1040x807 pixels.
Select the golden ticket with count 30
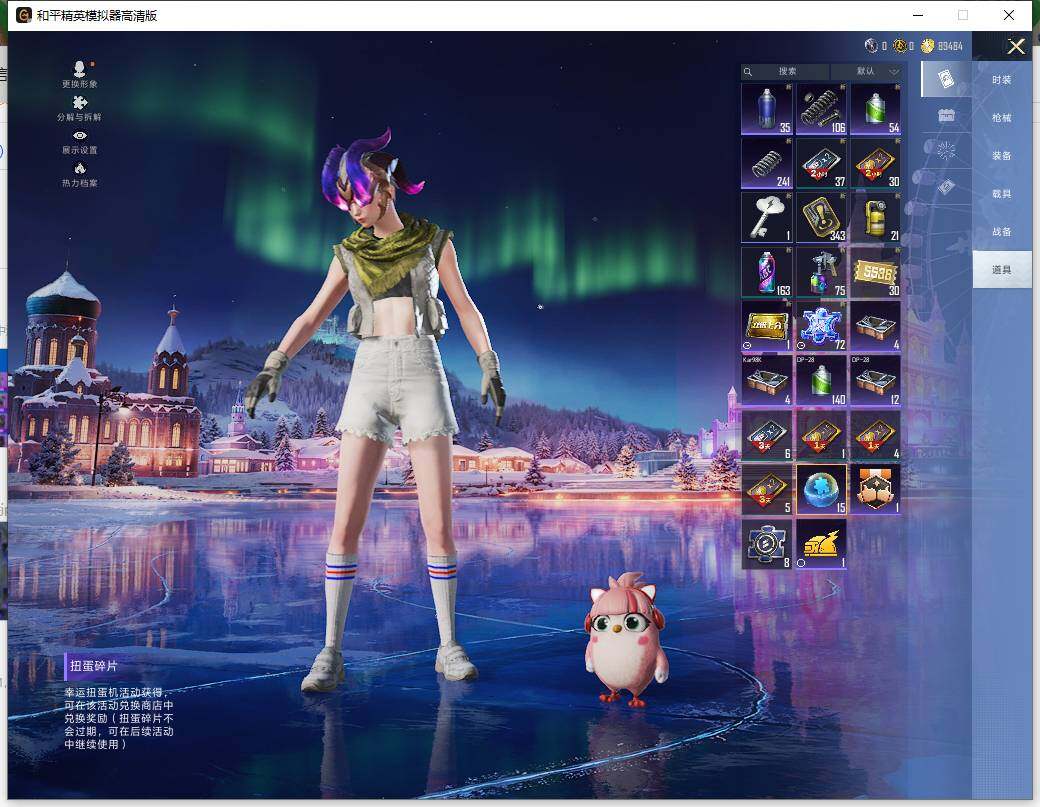tap(876, 272)
